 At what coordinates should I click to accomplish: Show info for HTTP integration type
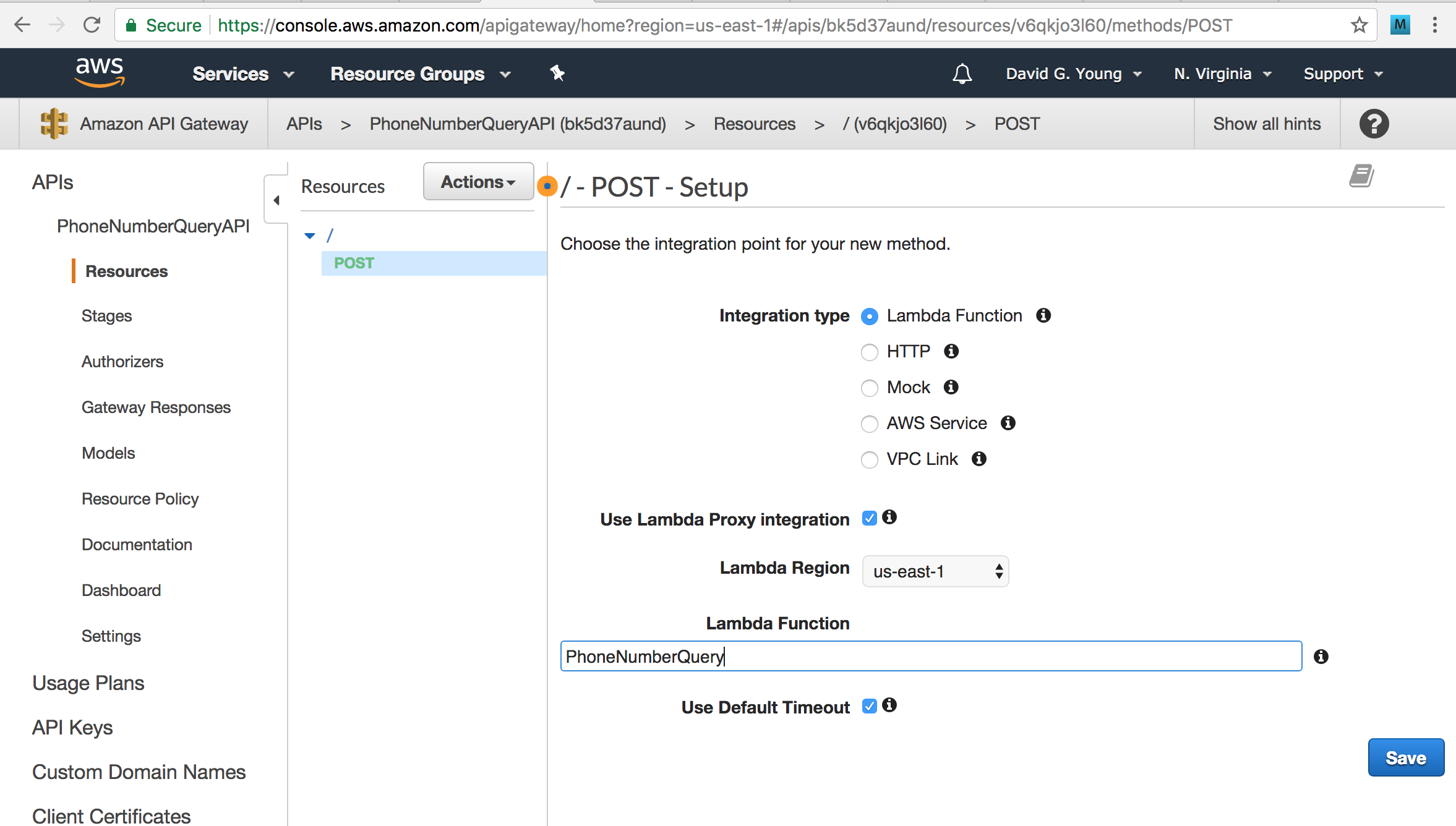(951, 351)
